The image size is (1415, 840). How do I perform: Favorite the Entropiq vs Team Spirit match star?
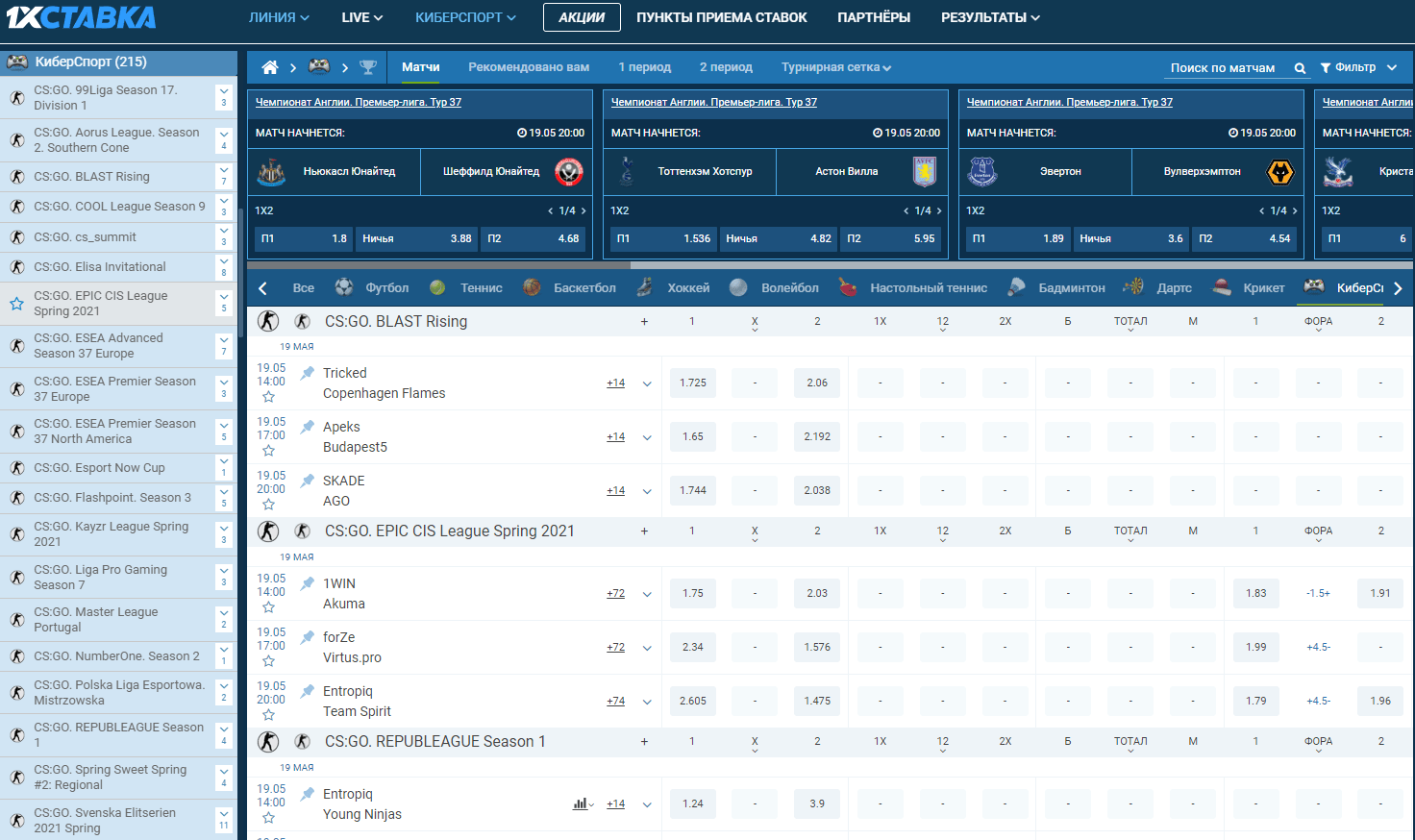[x=269, y=715]
